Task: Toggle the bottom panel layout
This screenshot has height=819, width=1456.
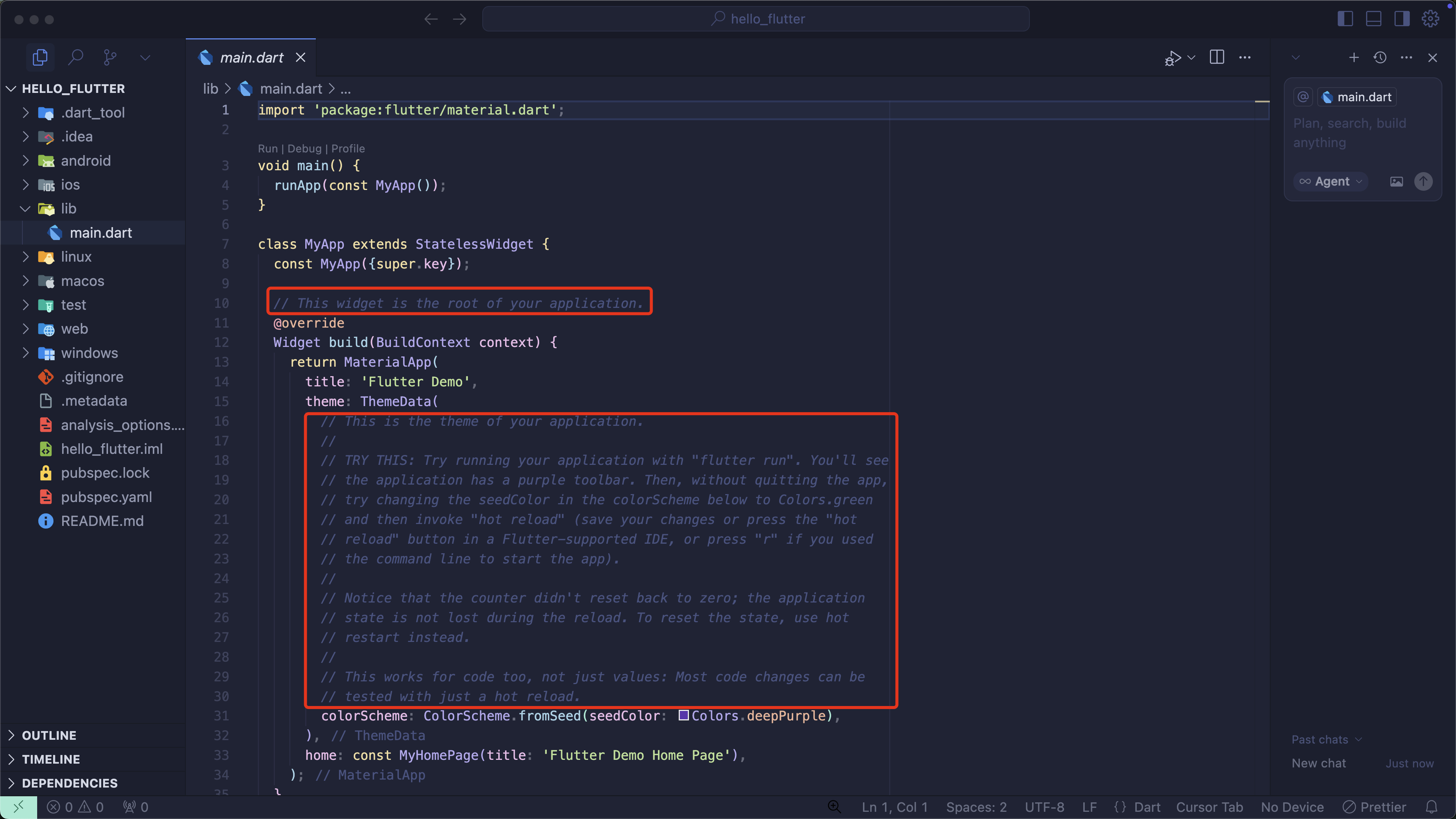Action: pyautogui.click(x=1373, y=19)
